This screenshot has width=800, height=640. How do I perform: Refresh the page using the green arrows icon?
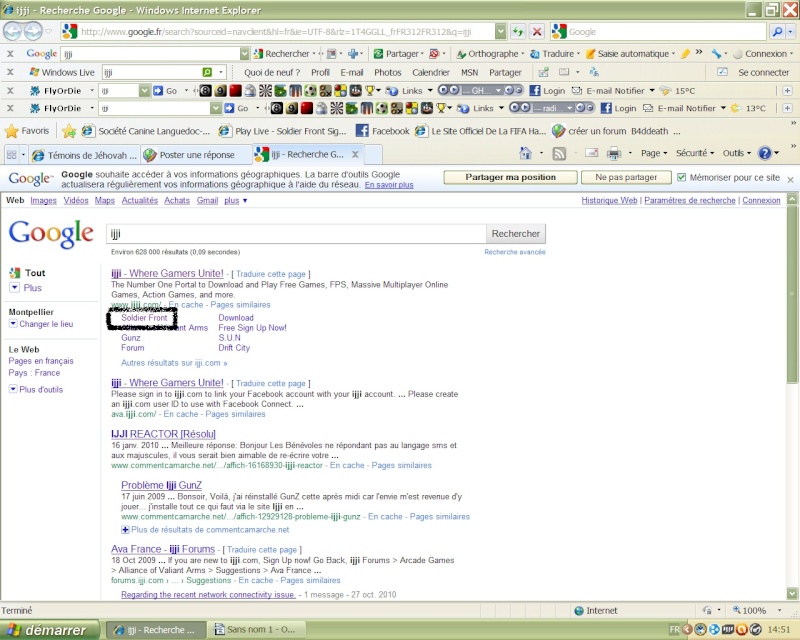(x=518, y=32)
